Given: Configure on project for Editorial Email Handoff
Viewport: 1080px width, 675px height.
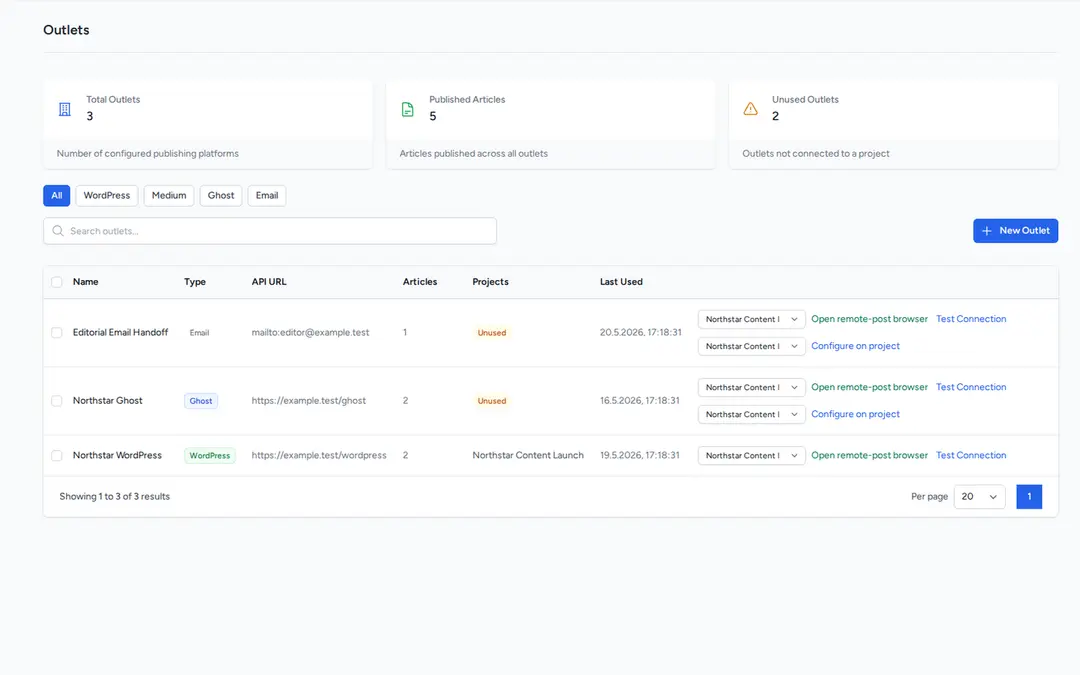Looking at the screenshot, I should pyautogui.click(x=855, y=346).
